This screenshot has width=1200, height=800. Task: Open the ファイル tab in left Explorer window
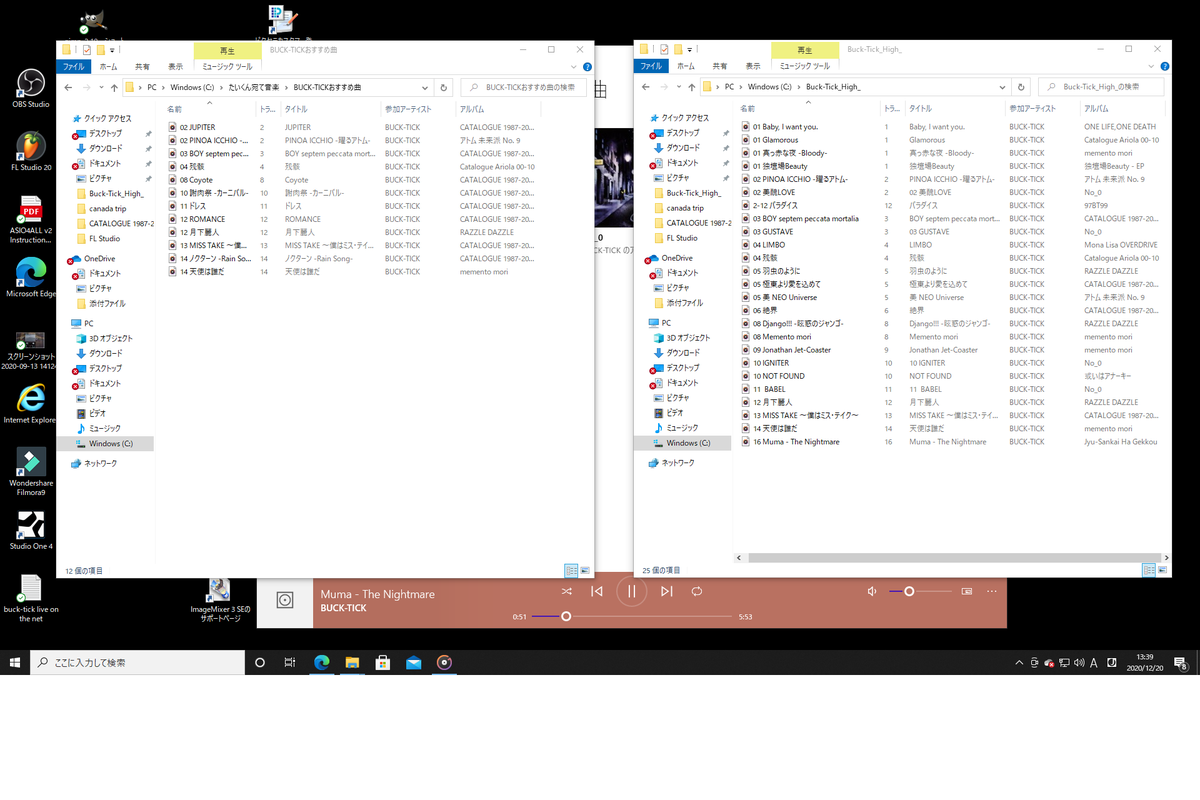pos(74,66)
